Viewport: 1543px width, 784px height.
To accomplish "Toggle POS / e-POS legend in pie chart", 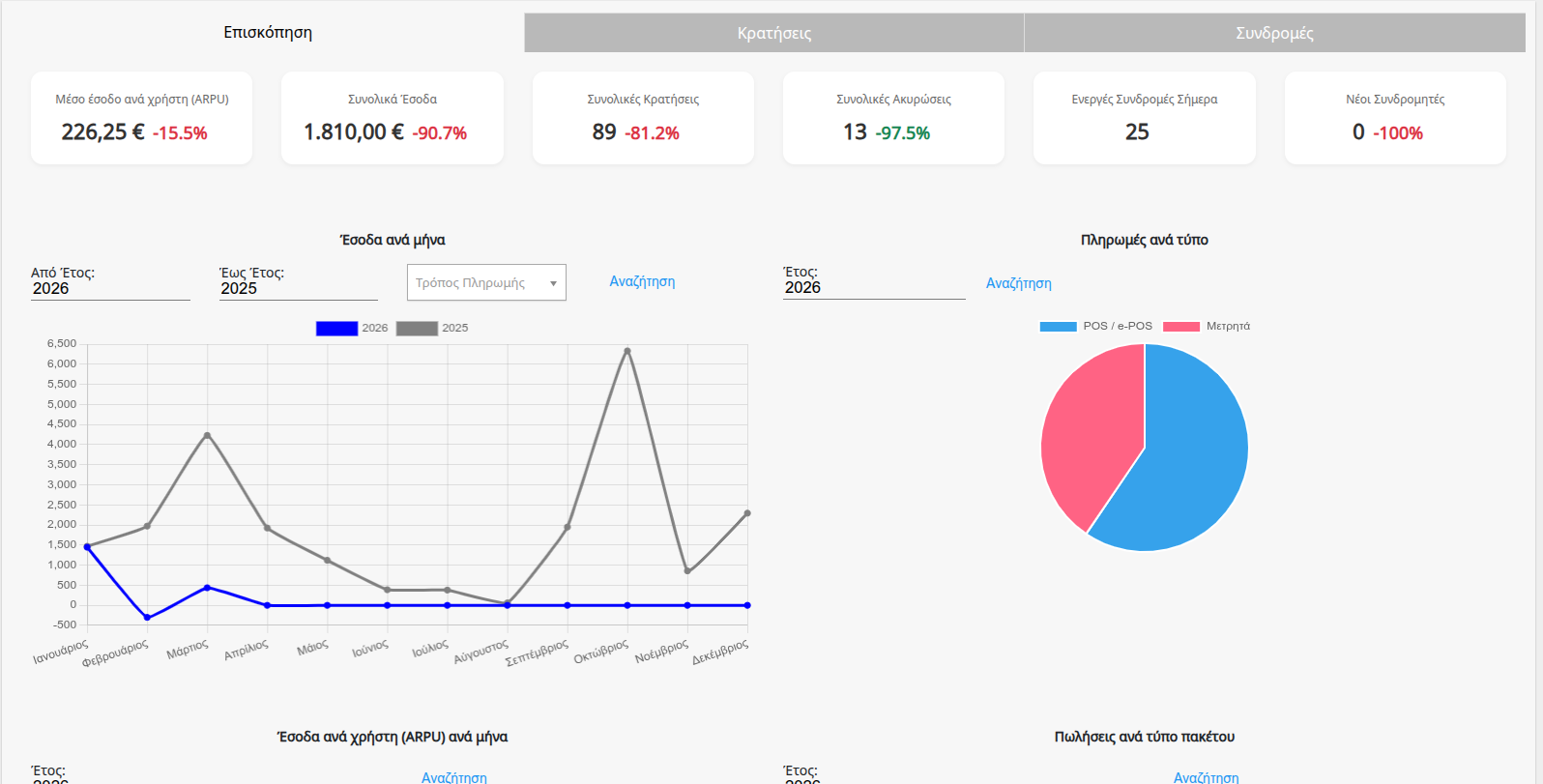I will 1058,327.
